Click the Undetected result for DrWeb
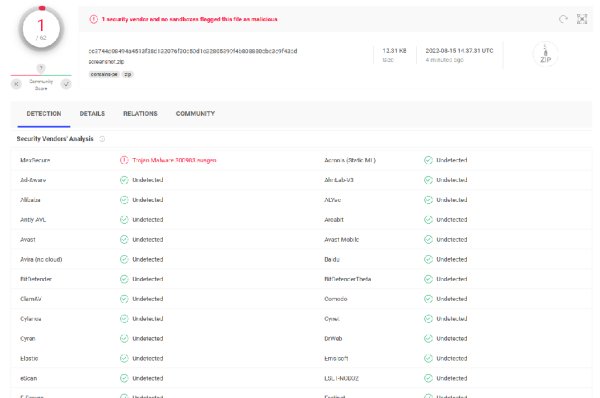This screenshot has height=398, width=600. pos(452,339)
